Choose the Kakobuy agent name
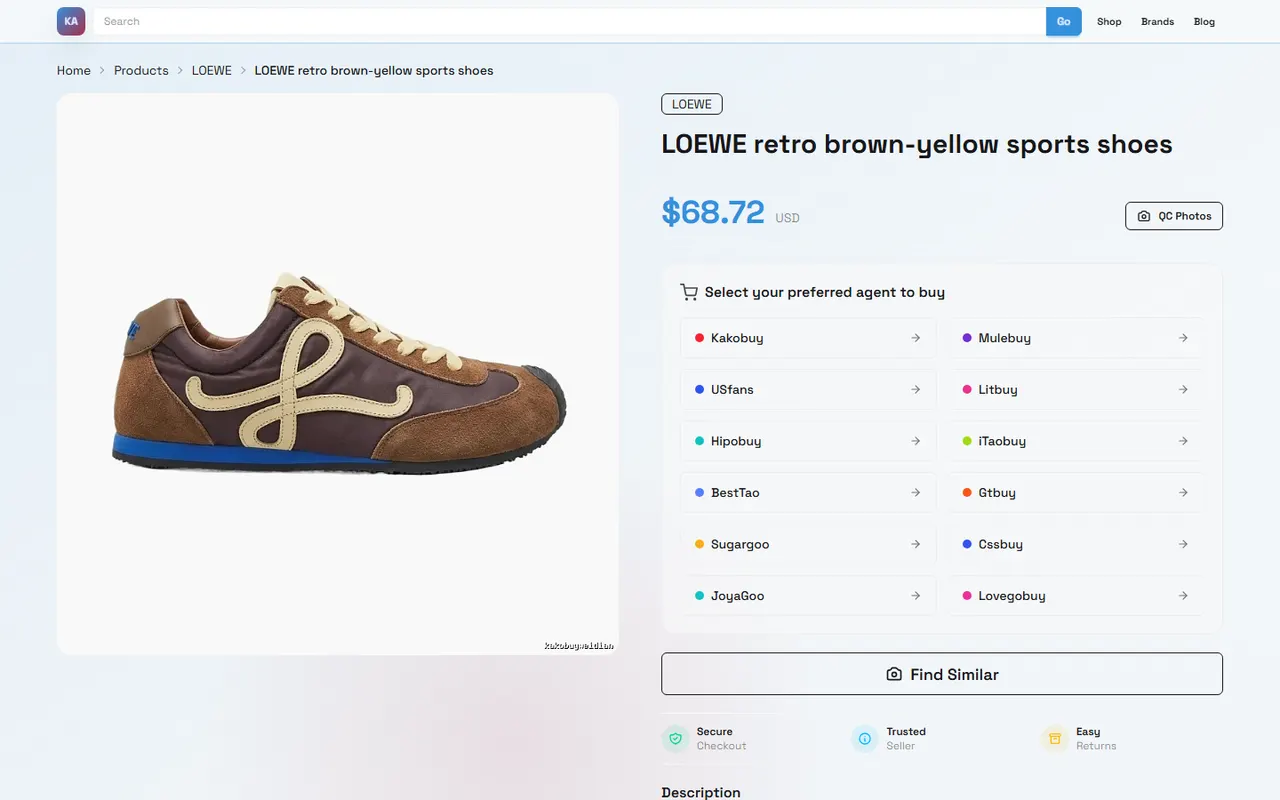Image resolution: width=1280 pixels, height=800 pixels. click(x=737, y=338)
